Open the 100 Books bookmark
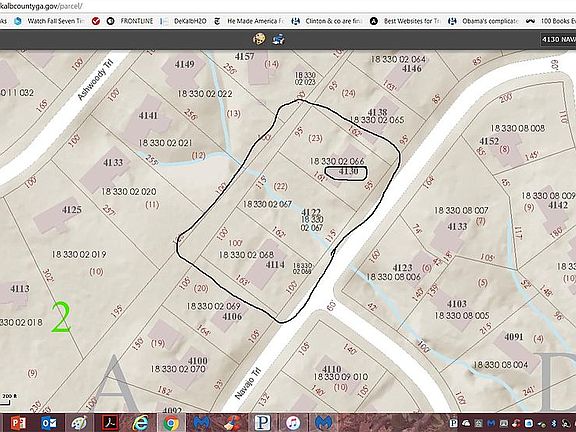 551,21
